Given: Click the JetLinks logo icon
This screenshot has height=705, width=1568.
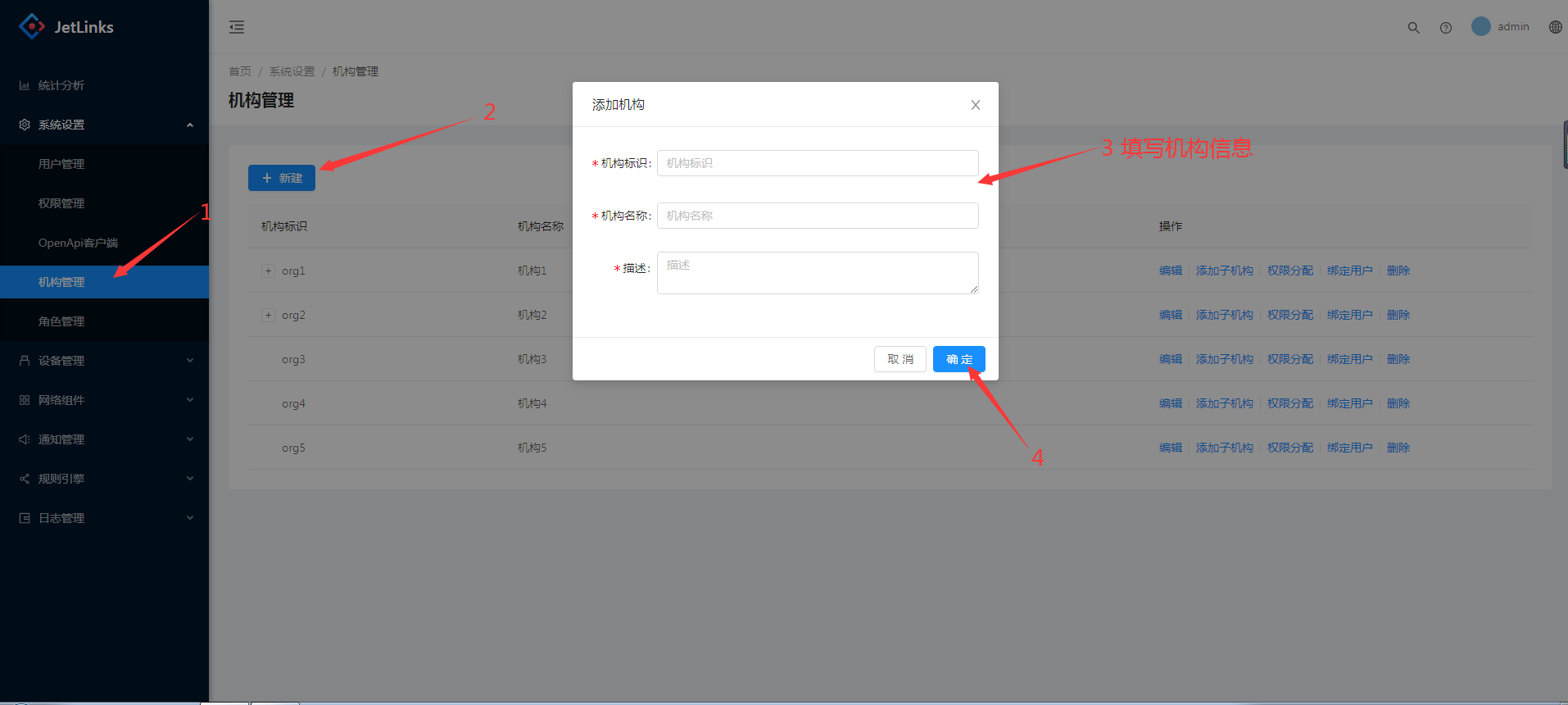Looking at the screenshot, I should 32,26.
